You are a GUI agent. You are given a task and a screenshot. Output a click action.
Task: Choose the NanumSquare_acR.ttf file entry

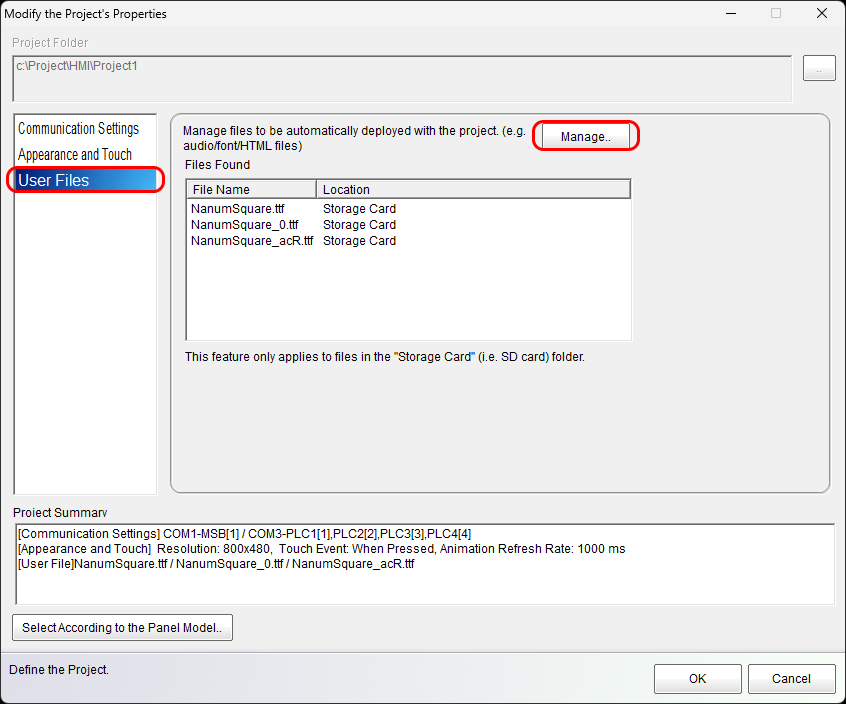coord(251,241)
